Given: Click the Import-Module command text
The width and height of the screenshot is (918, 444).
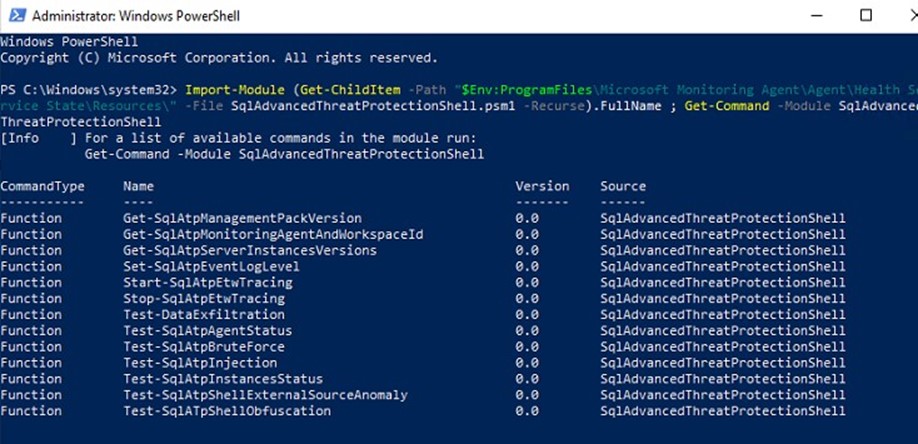Looking at the screenshot, I should [235, 90].
